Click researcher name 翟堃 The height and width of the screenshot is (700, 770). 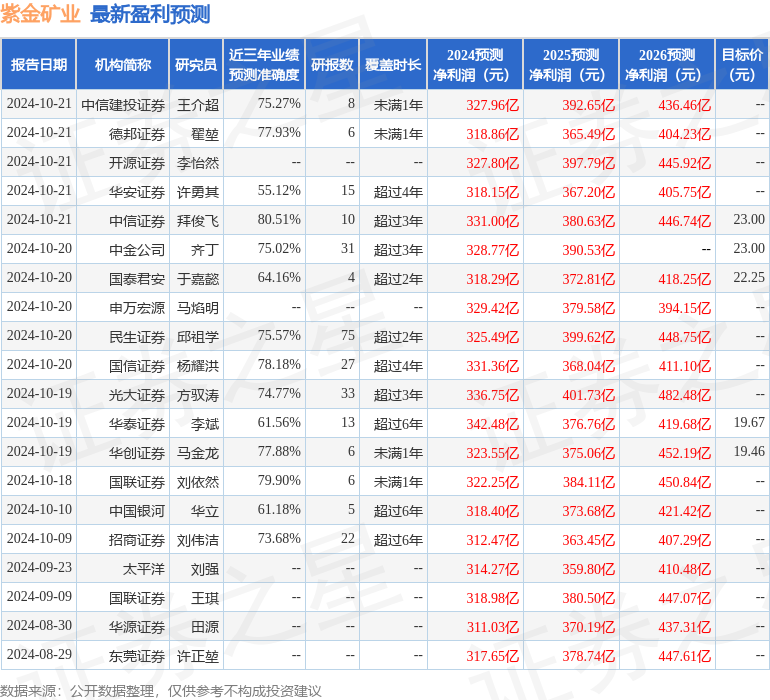point(205,134)
